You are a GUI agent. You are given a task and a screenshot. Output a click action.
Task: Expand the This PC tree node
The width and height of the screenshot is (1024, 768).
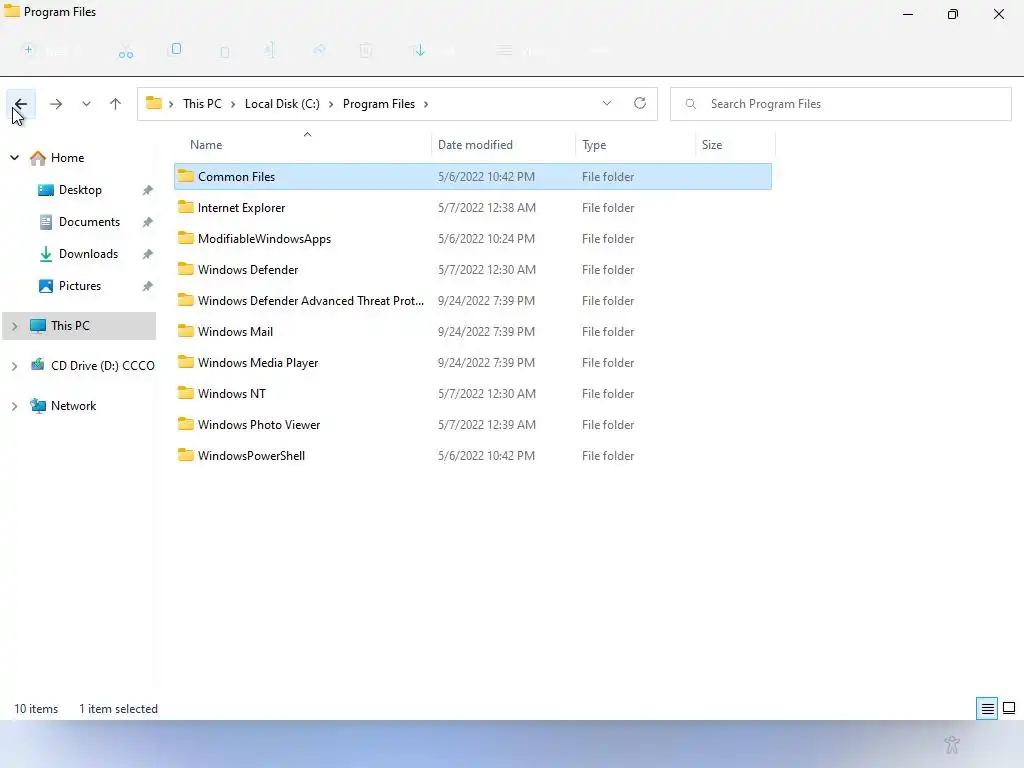[x=14, y=326]
